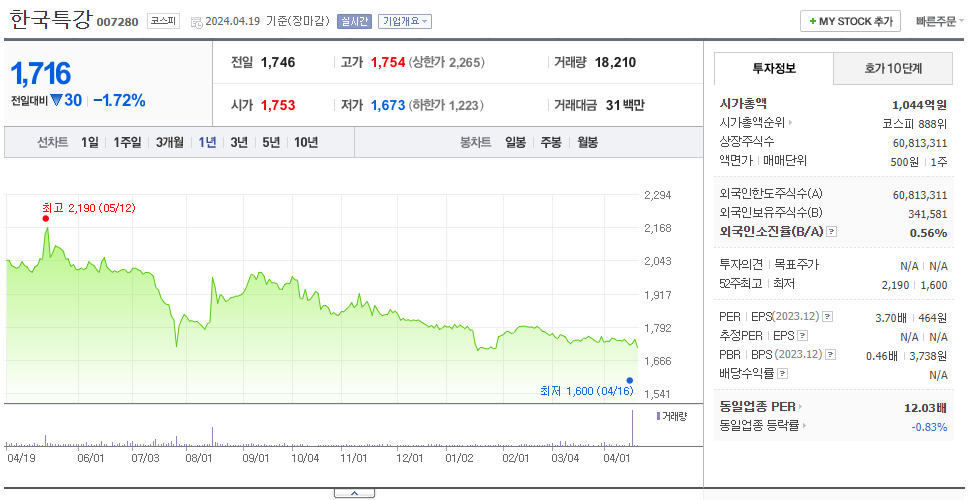The image size is (968, 500).
Task: Click the tall volume bar near 04/01
Action: 633,427
